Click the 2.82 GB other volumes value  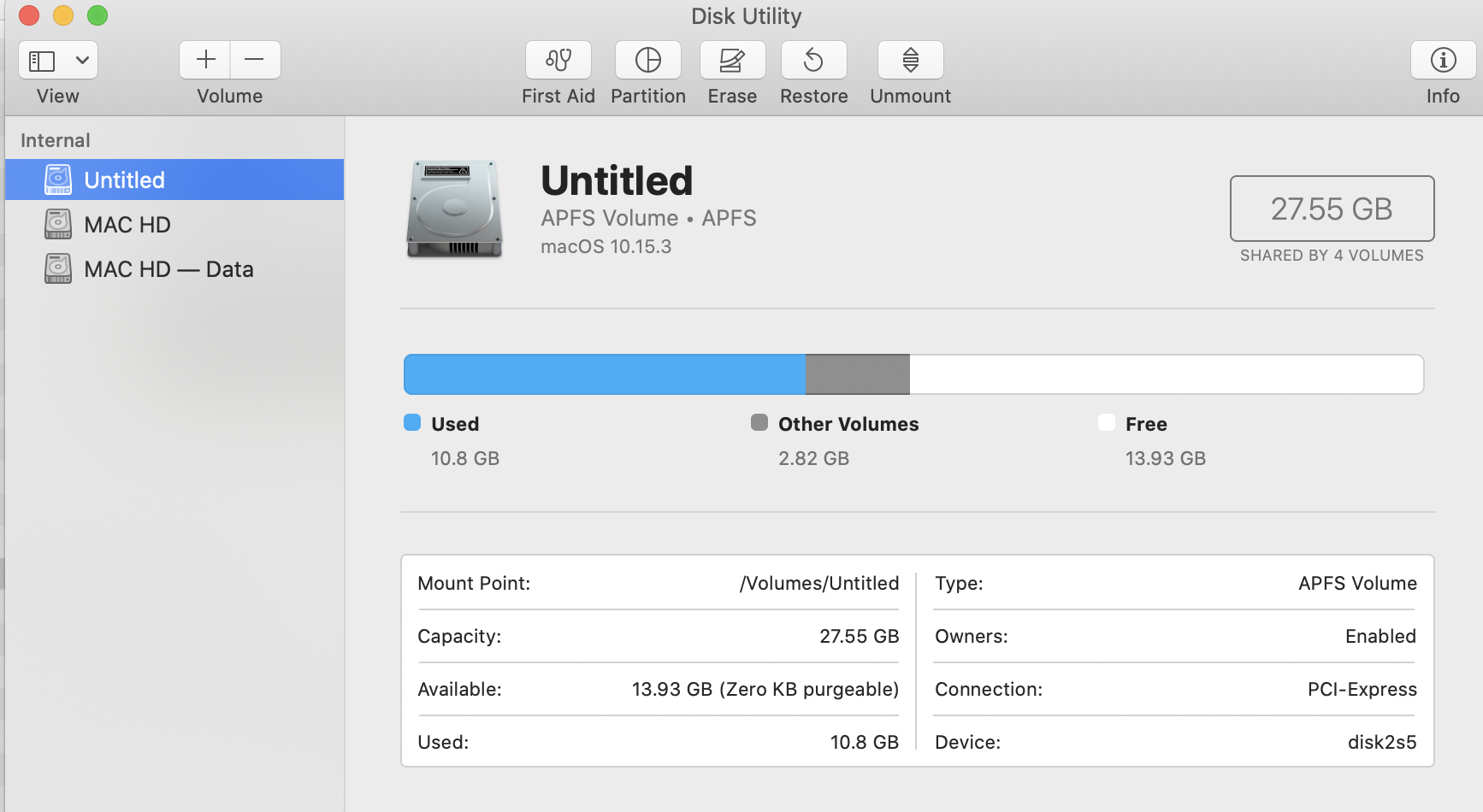813,458
